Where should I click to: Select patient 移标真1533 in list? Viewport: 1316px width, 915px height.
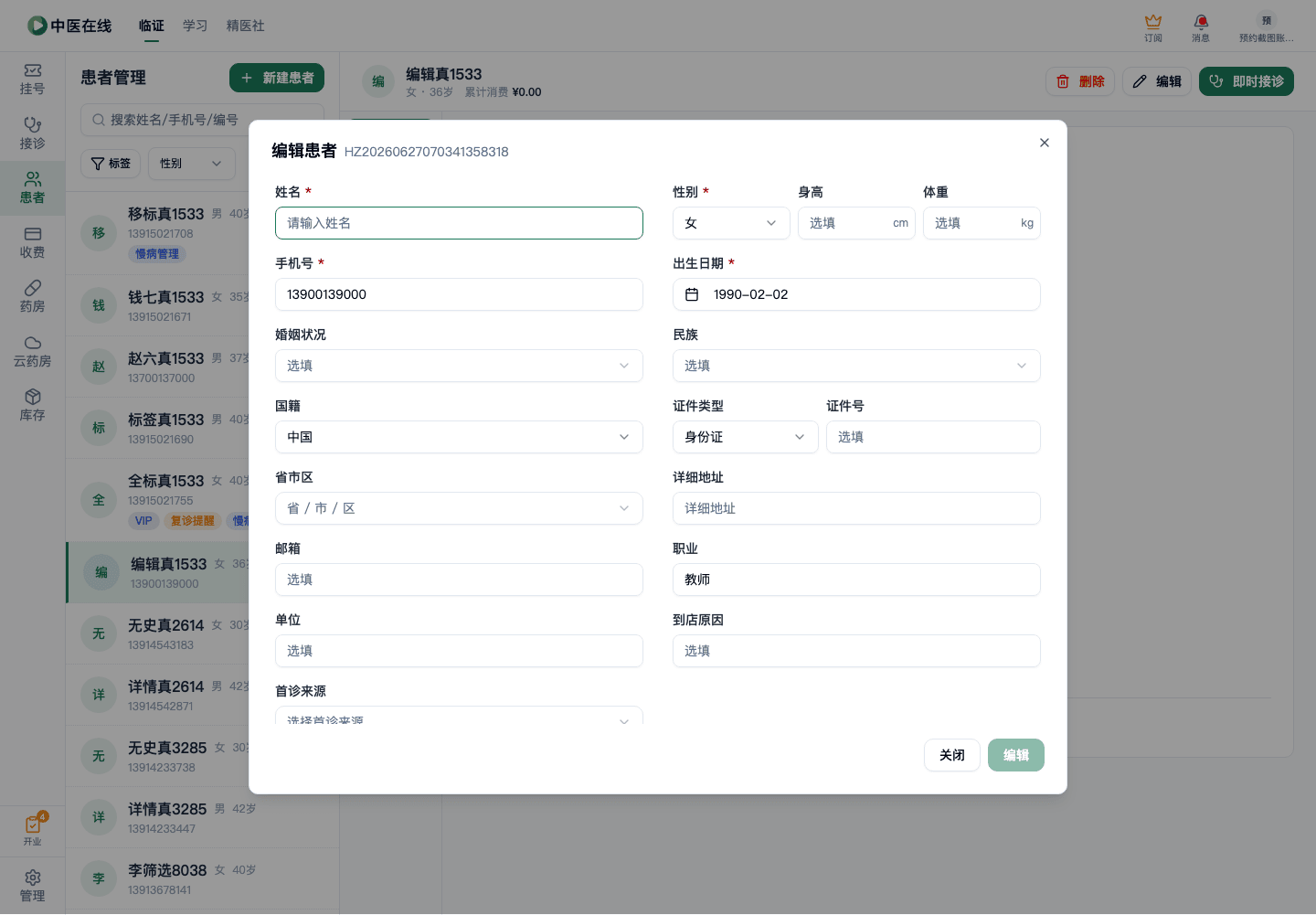157,233
